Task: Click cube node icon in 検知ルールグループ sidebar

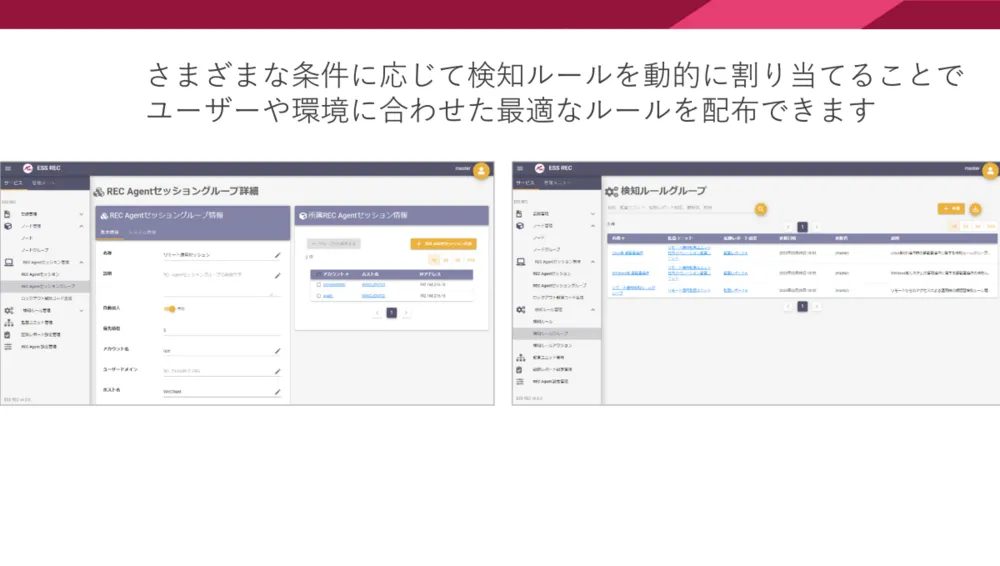Action: coord(520,226)
